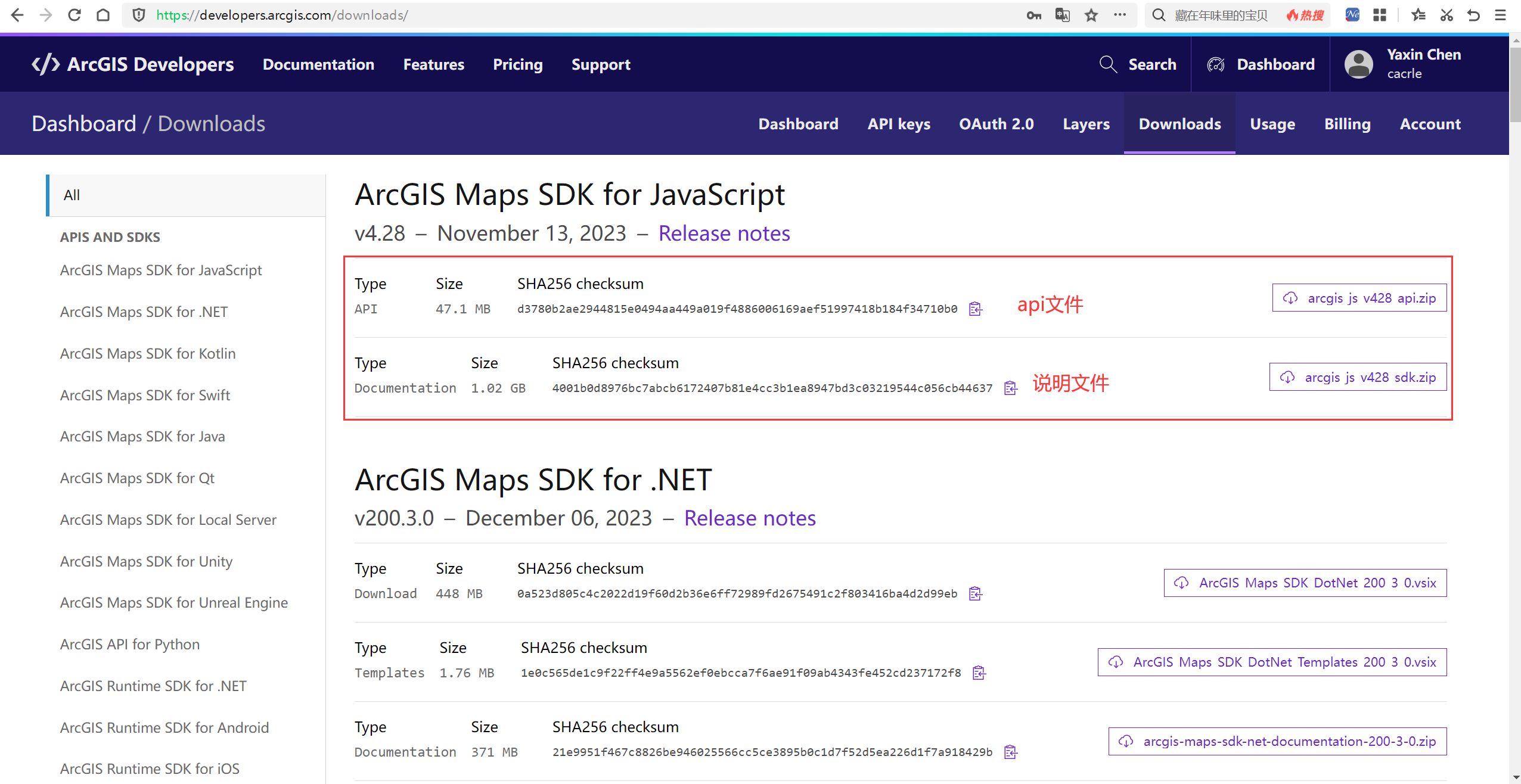
Task: Switch to the Account tab
Action: (1430, 124)
